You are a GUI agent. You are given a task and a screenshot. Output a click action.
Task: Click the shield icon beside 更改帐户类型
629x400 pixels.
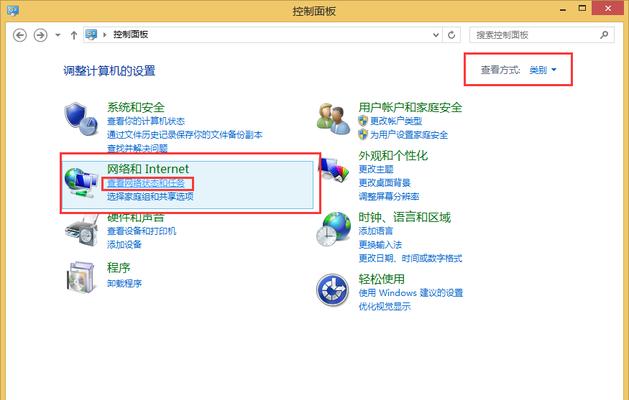tap(363, 121)
